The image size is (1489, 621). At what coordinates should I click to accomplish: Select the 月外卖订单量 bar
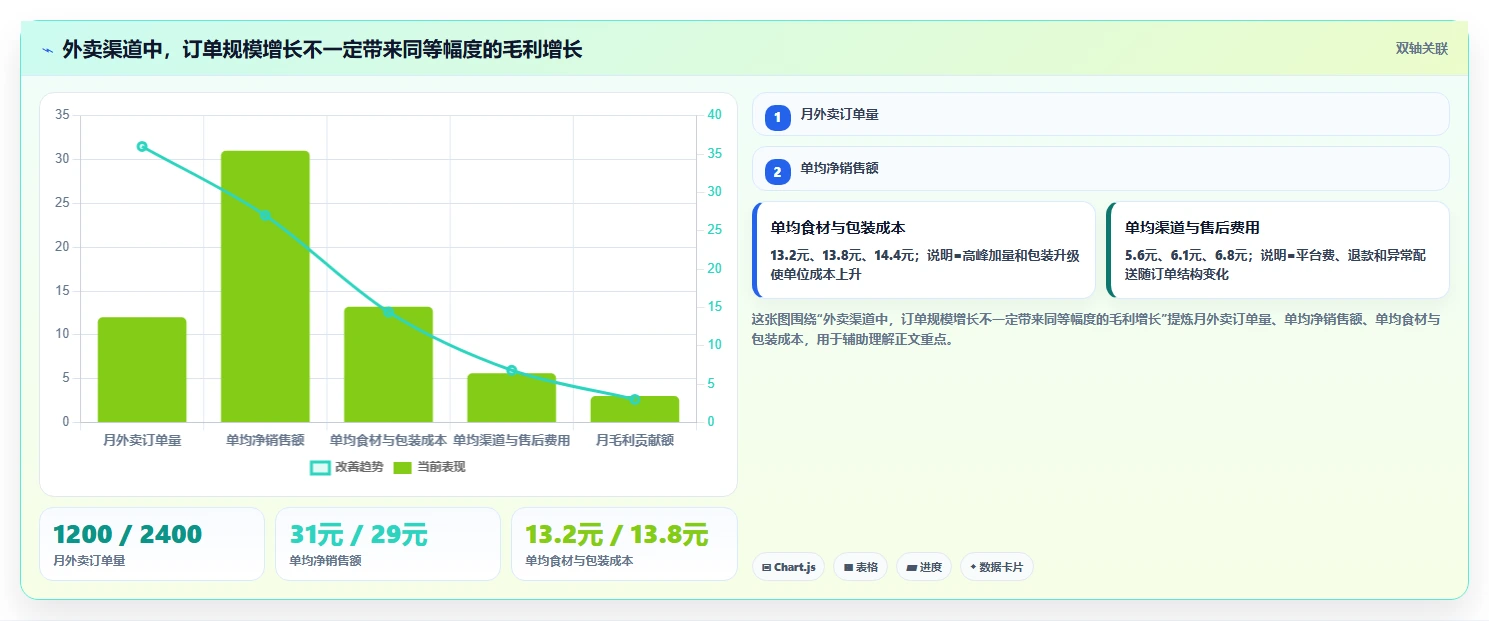pos(142,370)
